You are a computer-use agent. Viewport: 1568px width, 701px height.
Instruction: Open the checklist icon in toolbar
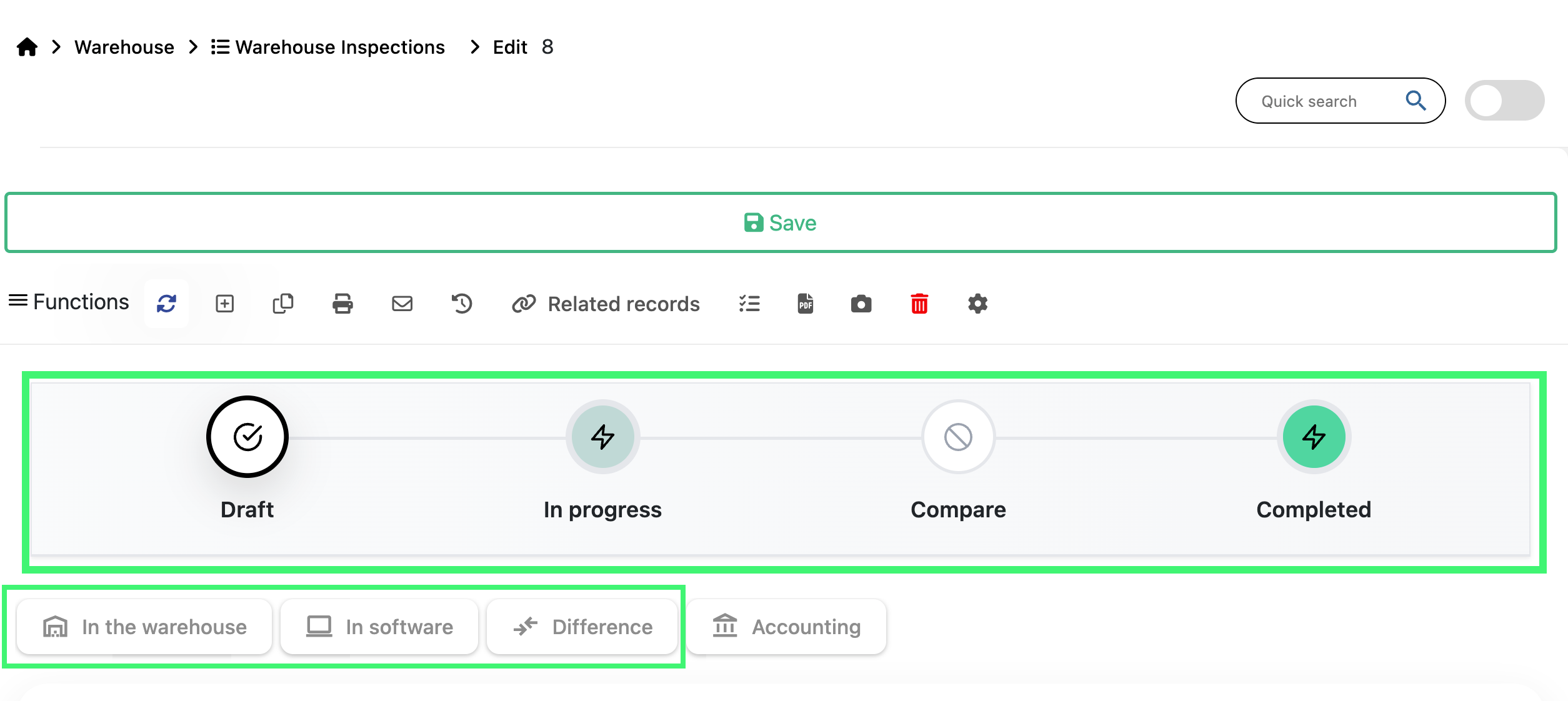pyautogui.click(x=749, y=304)
